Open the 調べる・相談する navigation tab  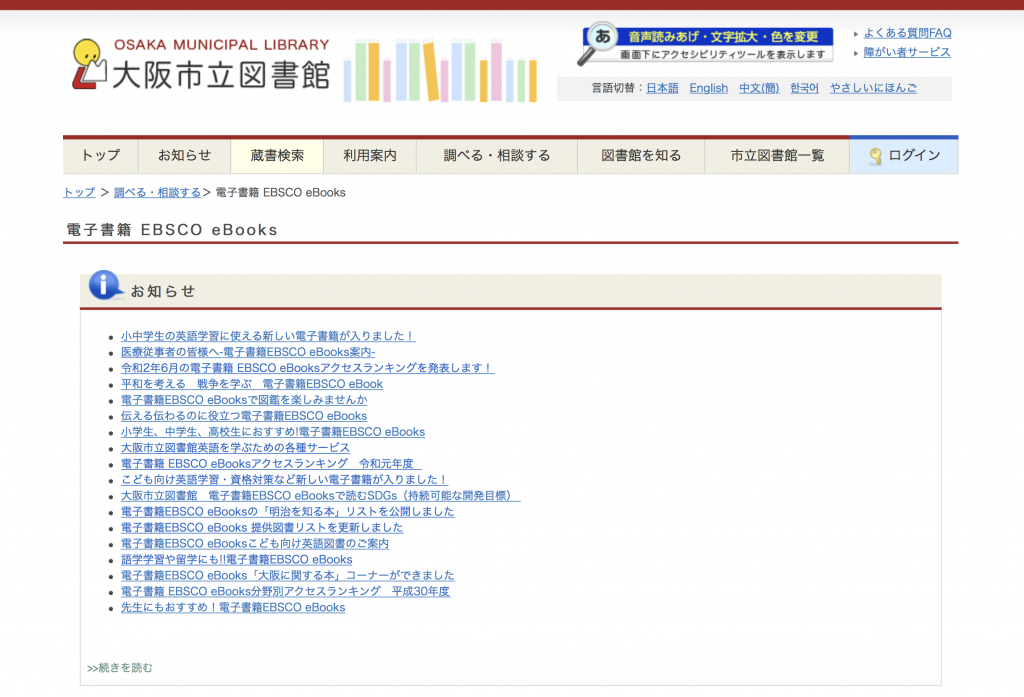point(497,155)
